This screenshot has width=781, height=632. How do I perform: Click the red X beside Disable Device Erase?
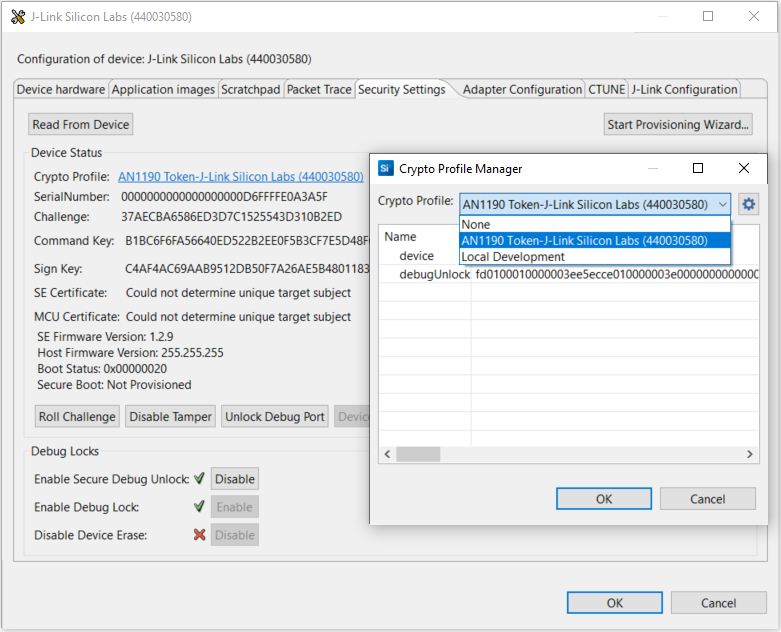coord(199,535)
